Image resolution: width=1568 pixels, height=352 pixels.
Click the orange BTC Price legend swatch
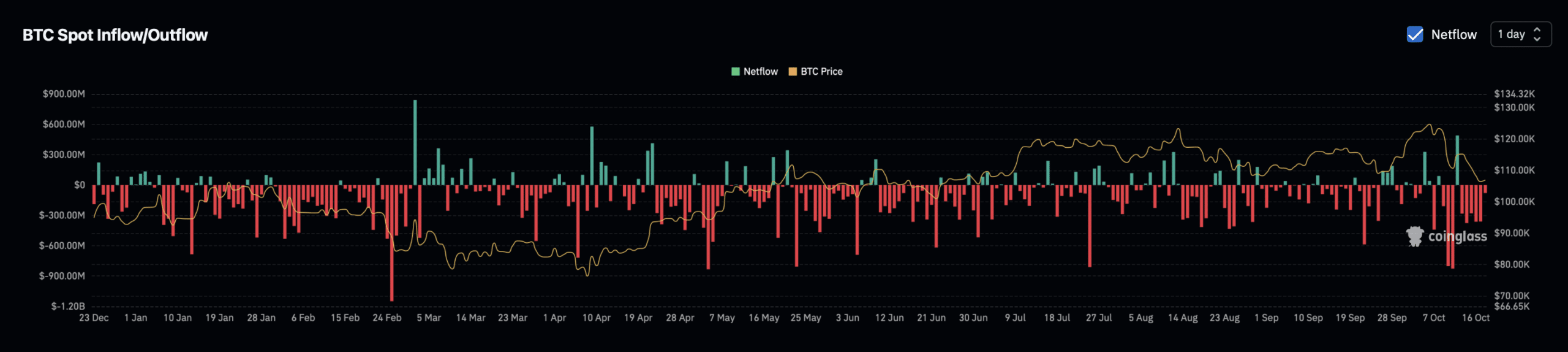(x=793, y=72)
